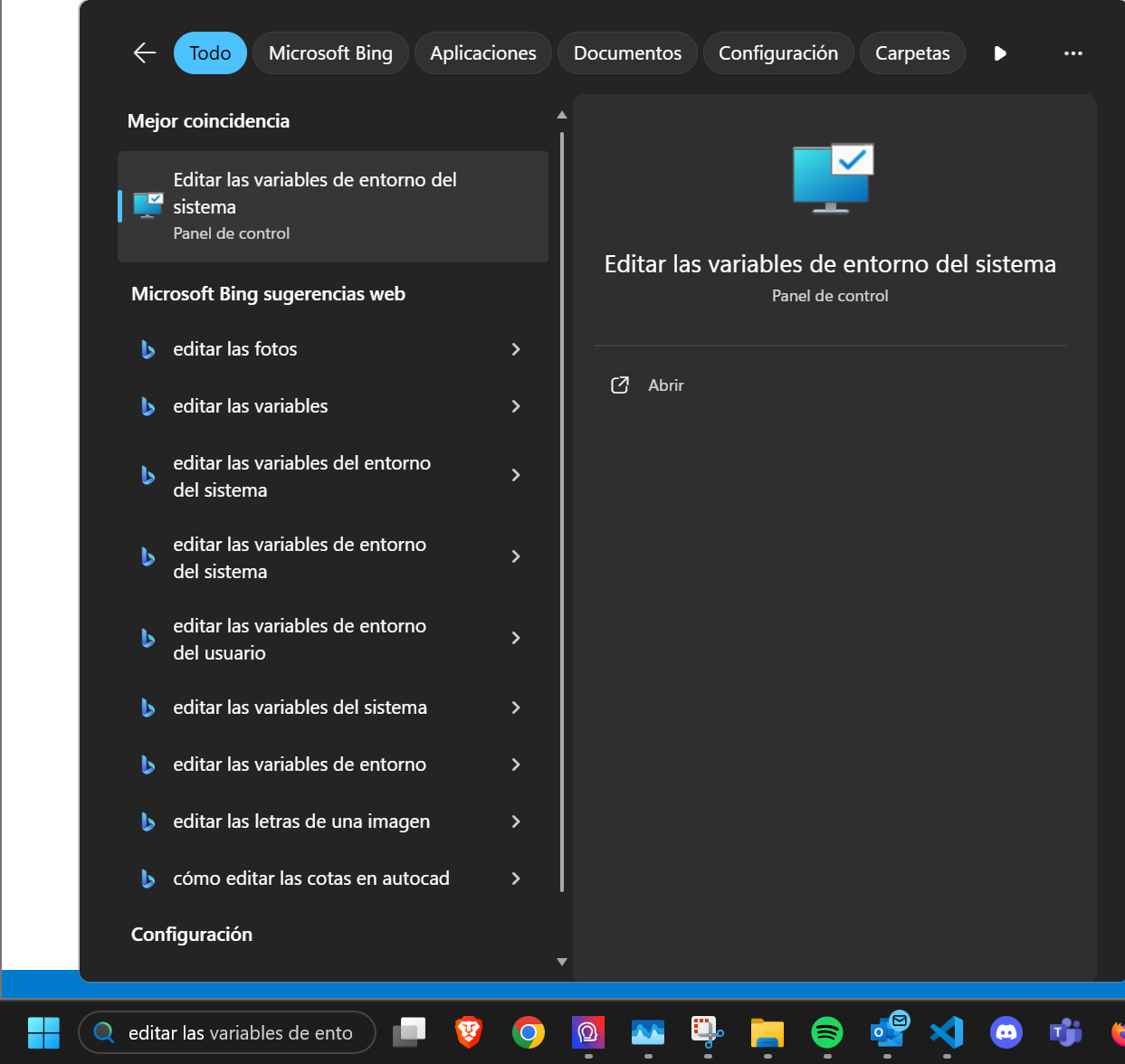Click Abrir to open the control panel item

pos(665,385)
